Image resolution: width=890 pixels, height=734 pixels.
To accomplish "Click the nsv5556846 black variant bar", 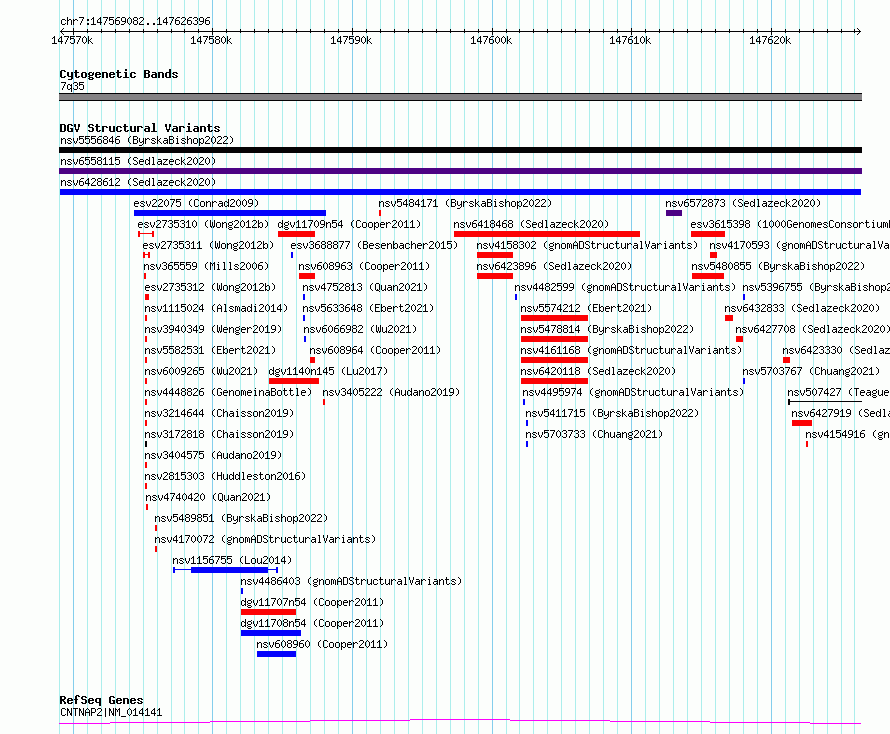I will pos(460,150).
